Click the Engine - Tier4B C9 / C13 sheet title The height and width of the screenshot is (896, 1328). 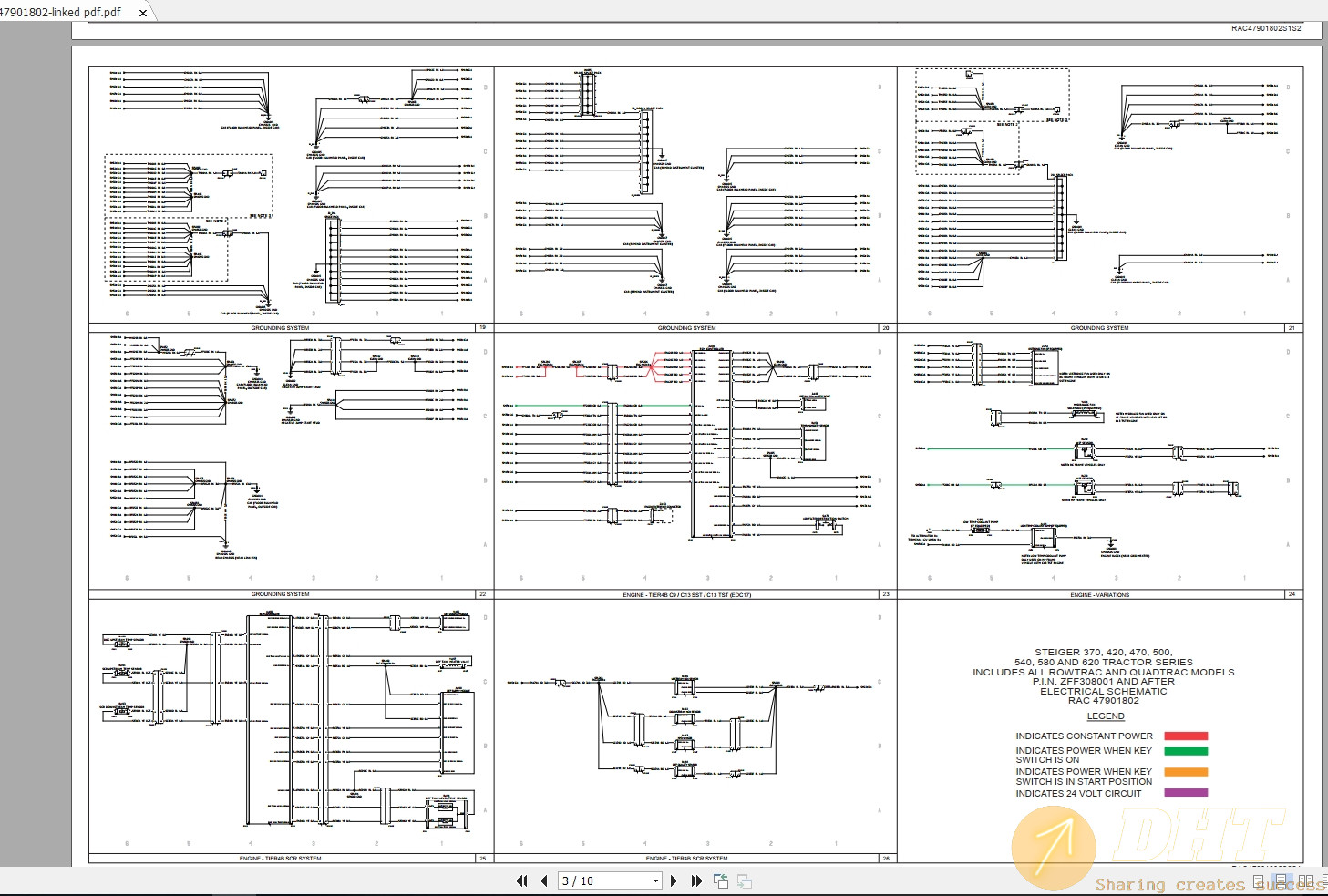[686, 594]
